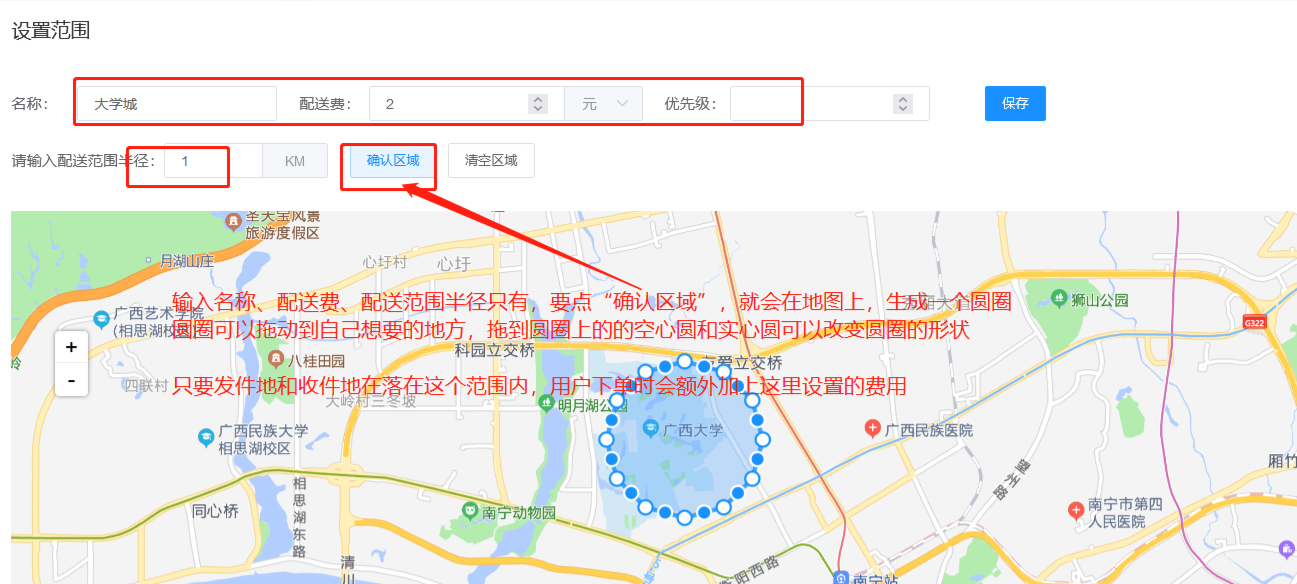Viewport: 1297px width, 584px height.
Task: Click the 保存 save button
Action: pos(1015,103)
